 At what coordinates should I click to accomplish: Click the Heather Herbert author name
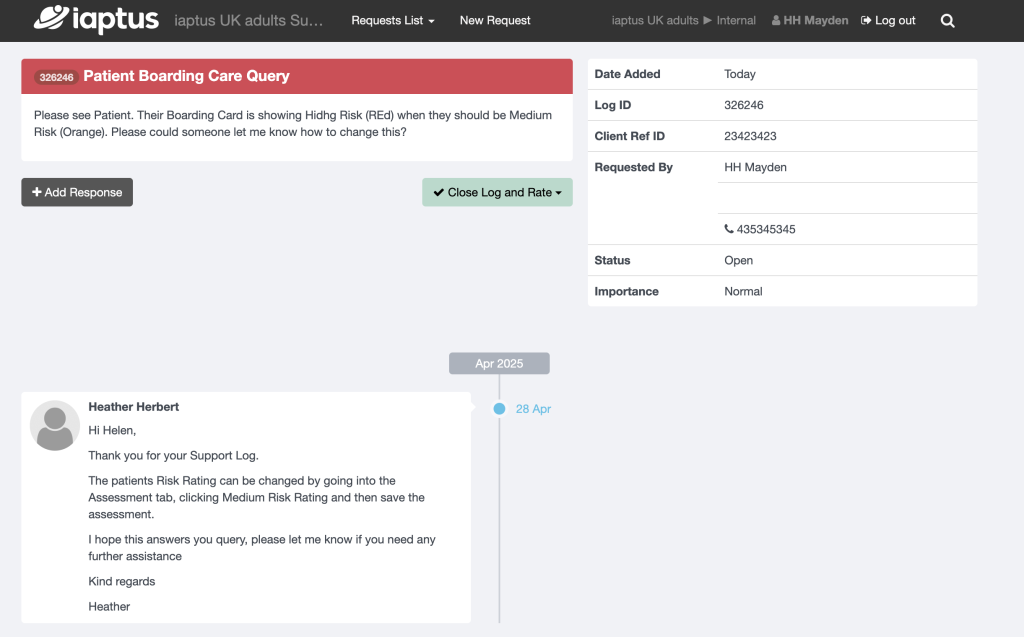[x=134, y=407]
